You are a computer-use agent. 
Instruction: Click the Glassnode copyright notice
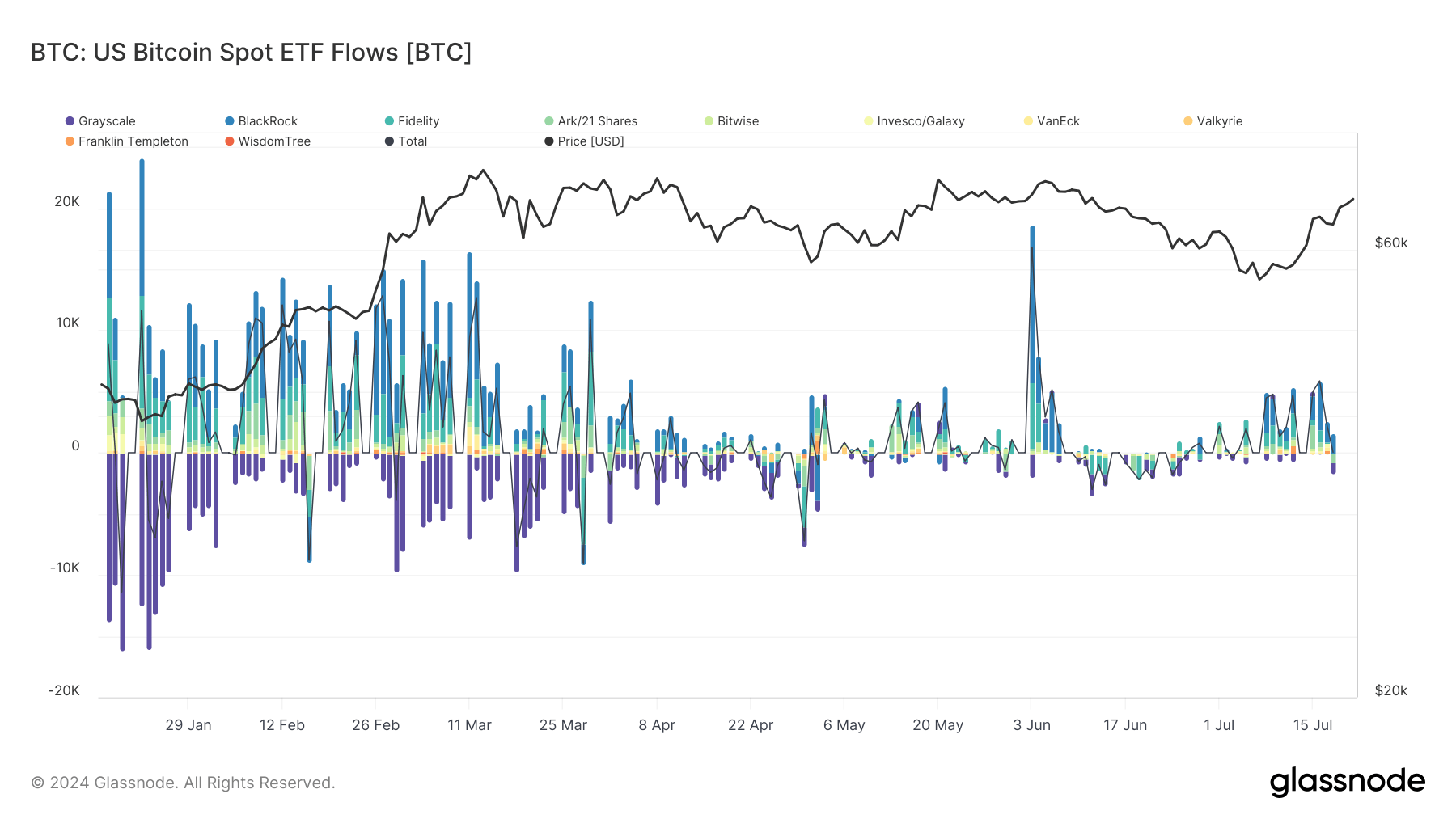(183, 783)
